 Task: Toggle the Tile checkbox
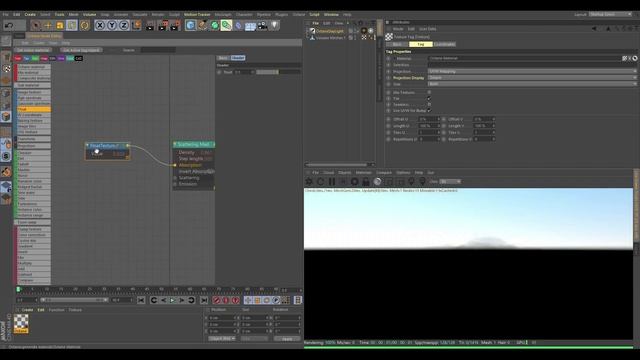point(429,98)
